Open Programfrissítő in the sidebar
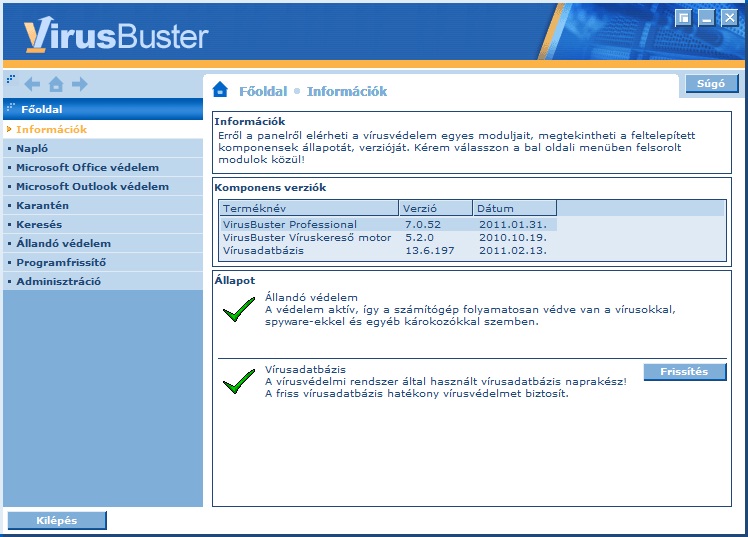 pyautogui.click(x=103, y=262)
